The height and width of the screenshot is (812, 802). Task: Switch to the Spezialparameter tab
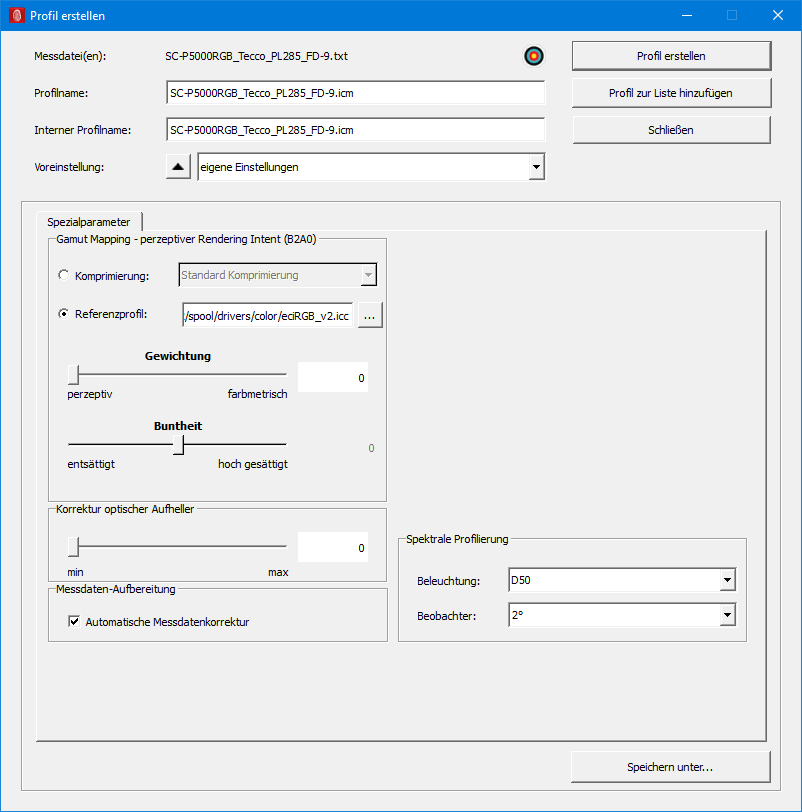point(89,222)
